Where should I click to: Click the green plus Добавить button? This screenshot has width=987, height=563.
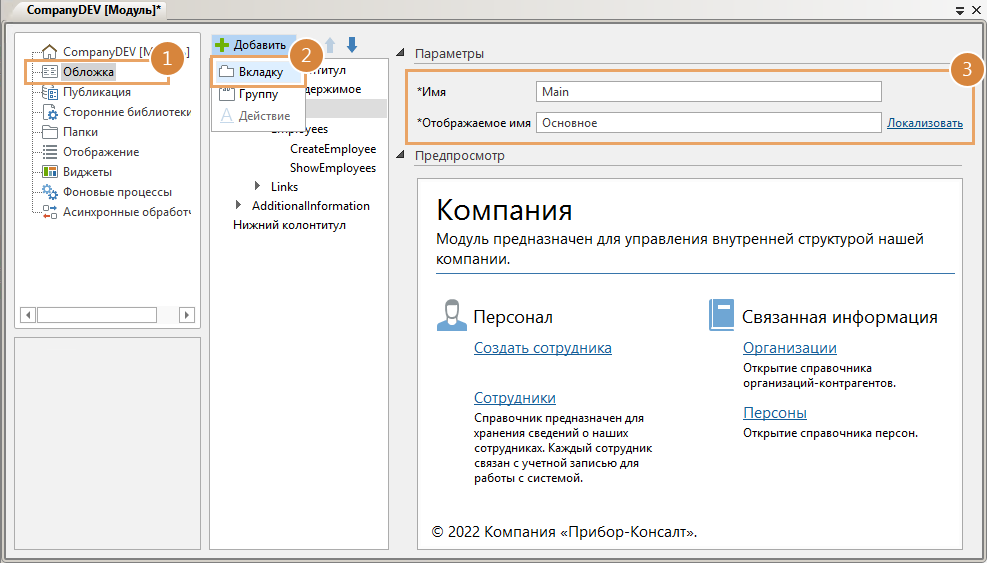point(251,45)
